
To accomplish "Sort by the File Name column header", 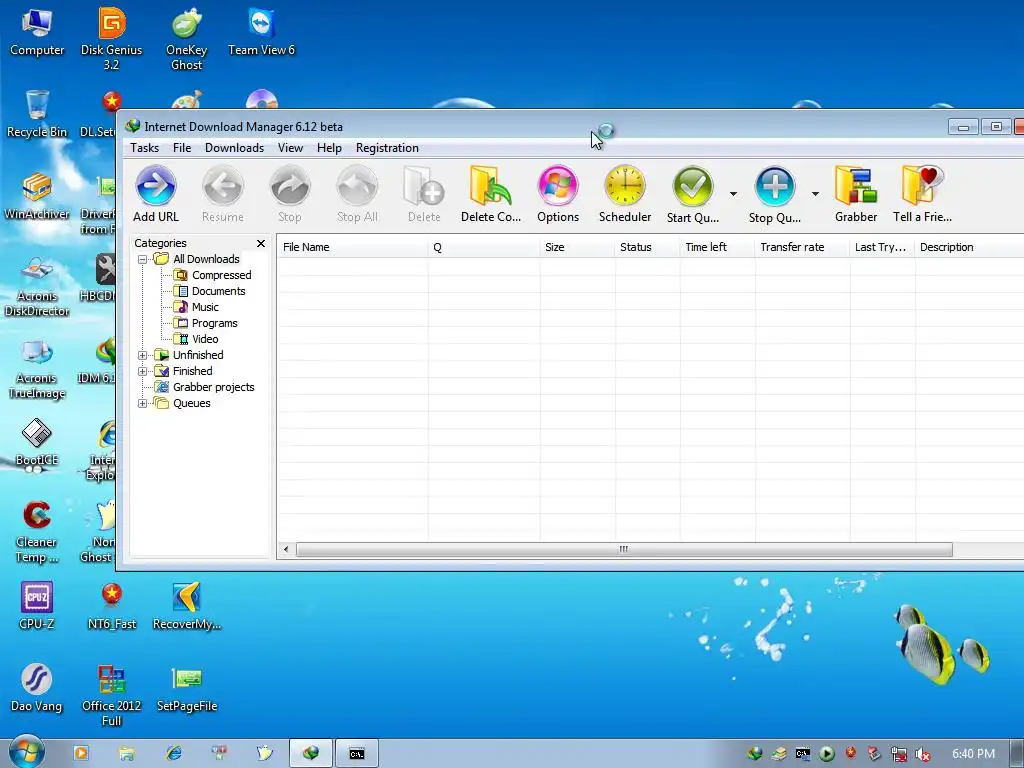I will click(353, 247).
